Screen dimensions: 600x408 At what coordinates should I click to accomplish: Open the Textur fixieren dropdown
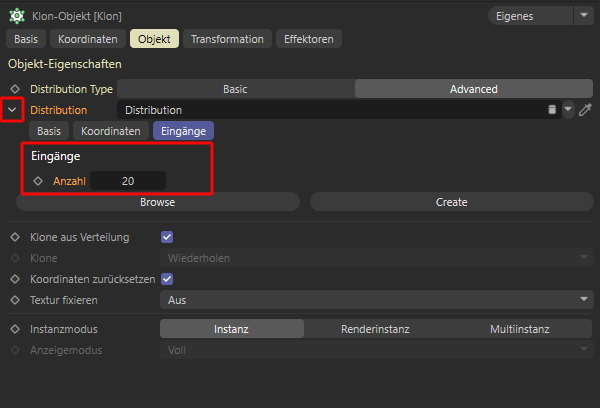(377, 299)
